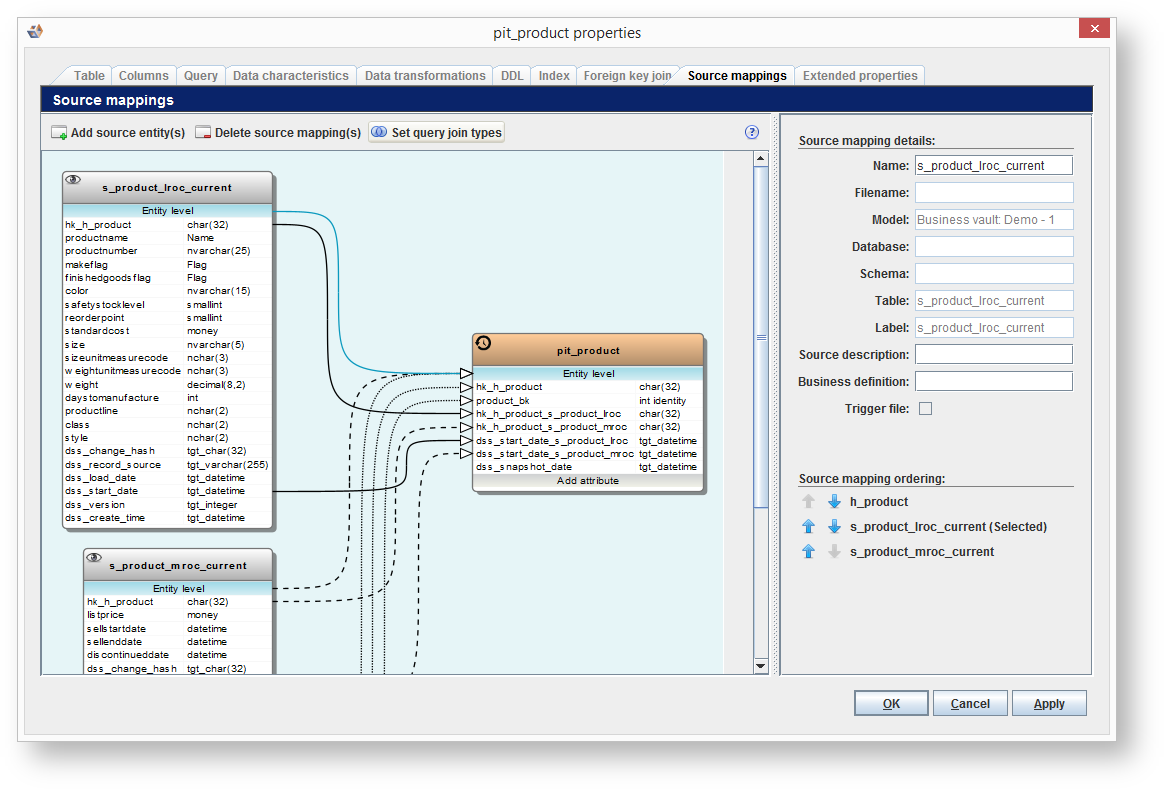This screenshot has height=790, width=1165.
Task: Open the Extended properties tab
Action: [859, 76]
